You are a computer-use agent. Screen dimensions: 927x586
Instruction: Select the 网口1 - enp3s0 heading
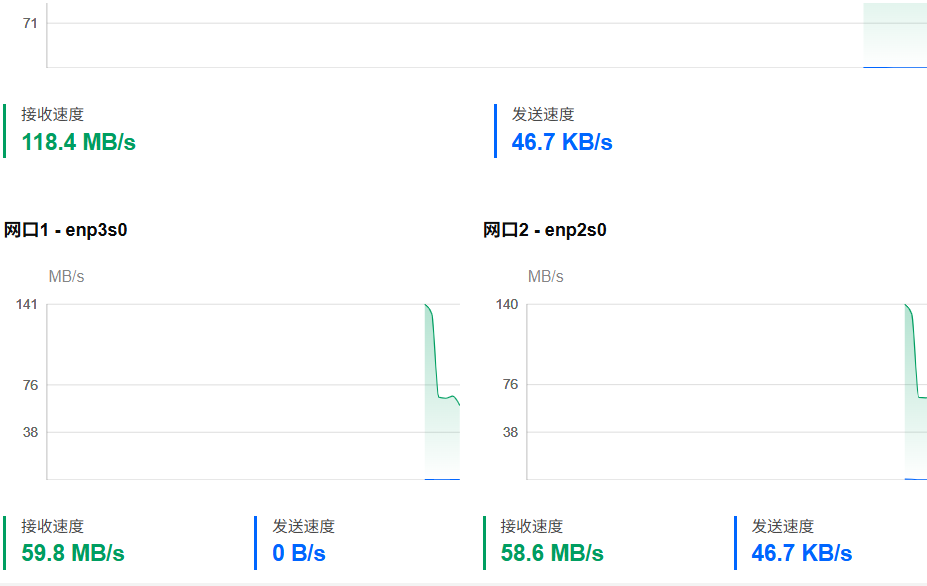tap(66, 229)
